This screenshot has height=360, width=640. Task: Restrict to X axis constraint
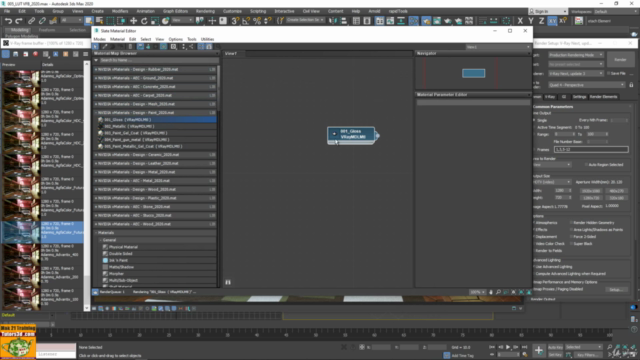(520, 21)
